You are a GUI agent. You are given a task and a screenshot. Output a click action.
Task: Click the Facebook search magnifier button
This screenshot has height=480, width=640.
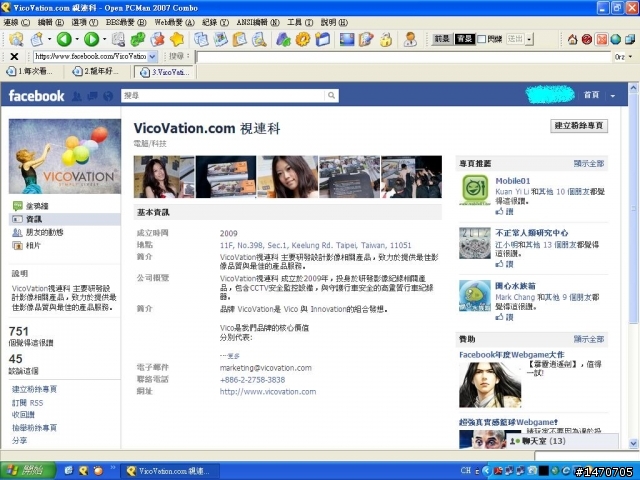(x=331, y=96)
